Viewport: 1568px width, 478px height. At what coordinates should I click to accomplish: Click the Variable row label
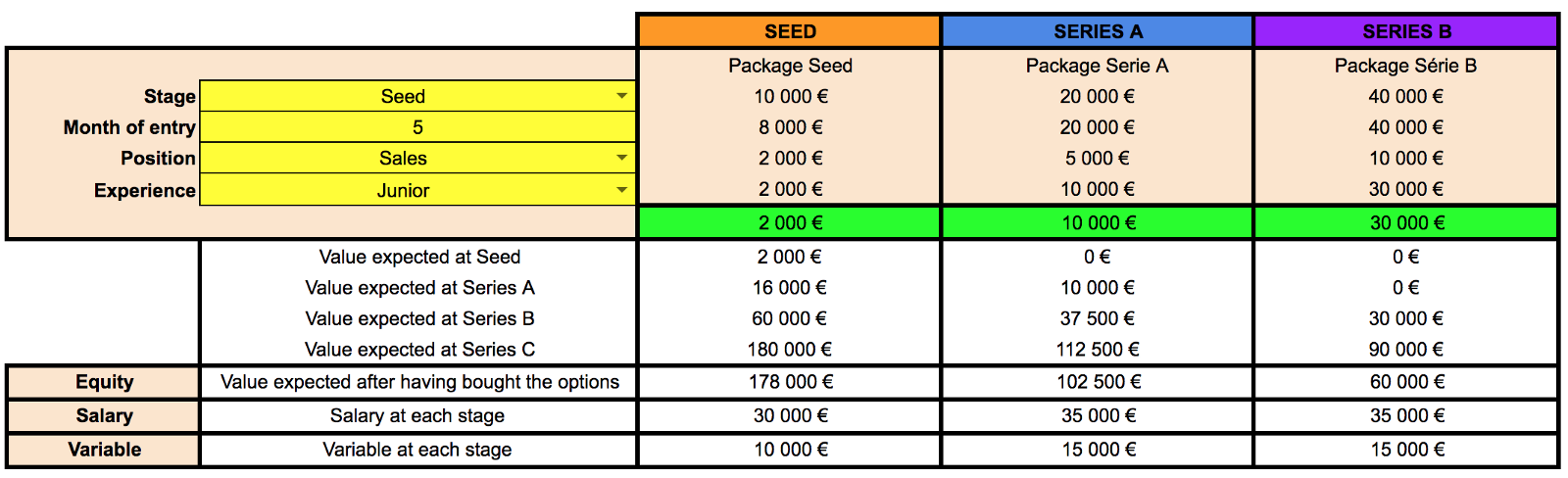pyautogui.click(x=104, y=450)
